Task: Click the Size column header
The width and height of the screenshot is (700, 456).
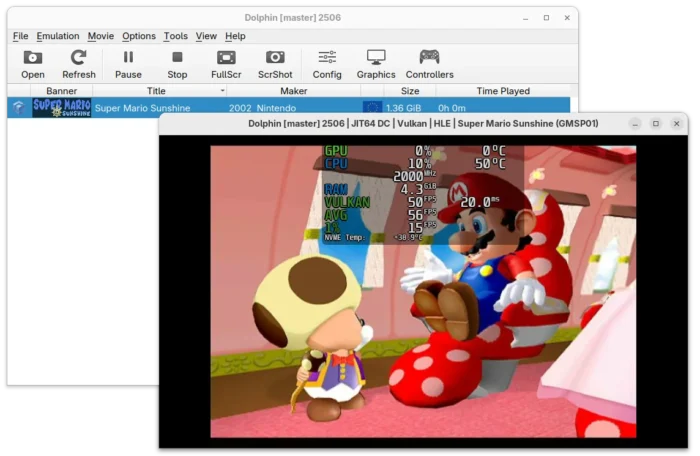Action: pyautogui.click(x=410, y=91)
